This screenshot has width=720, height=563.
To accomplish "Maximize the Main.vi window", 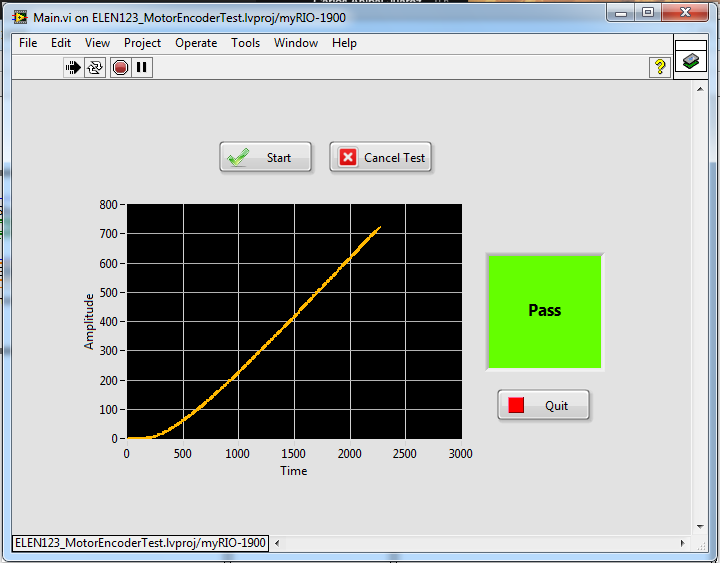I will [648, 13].
